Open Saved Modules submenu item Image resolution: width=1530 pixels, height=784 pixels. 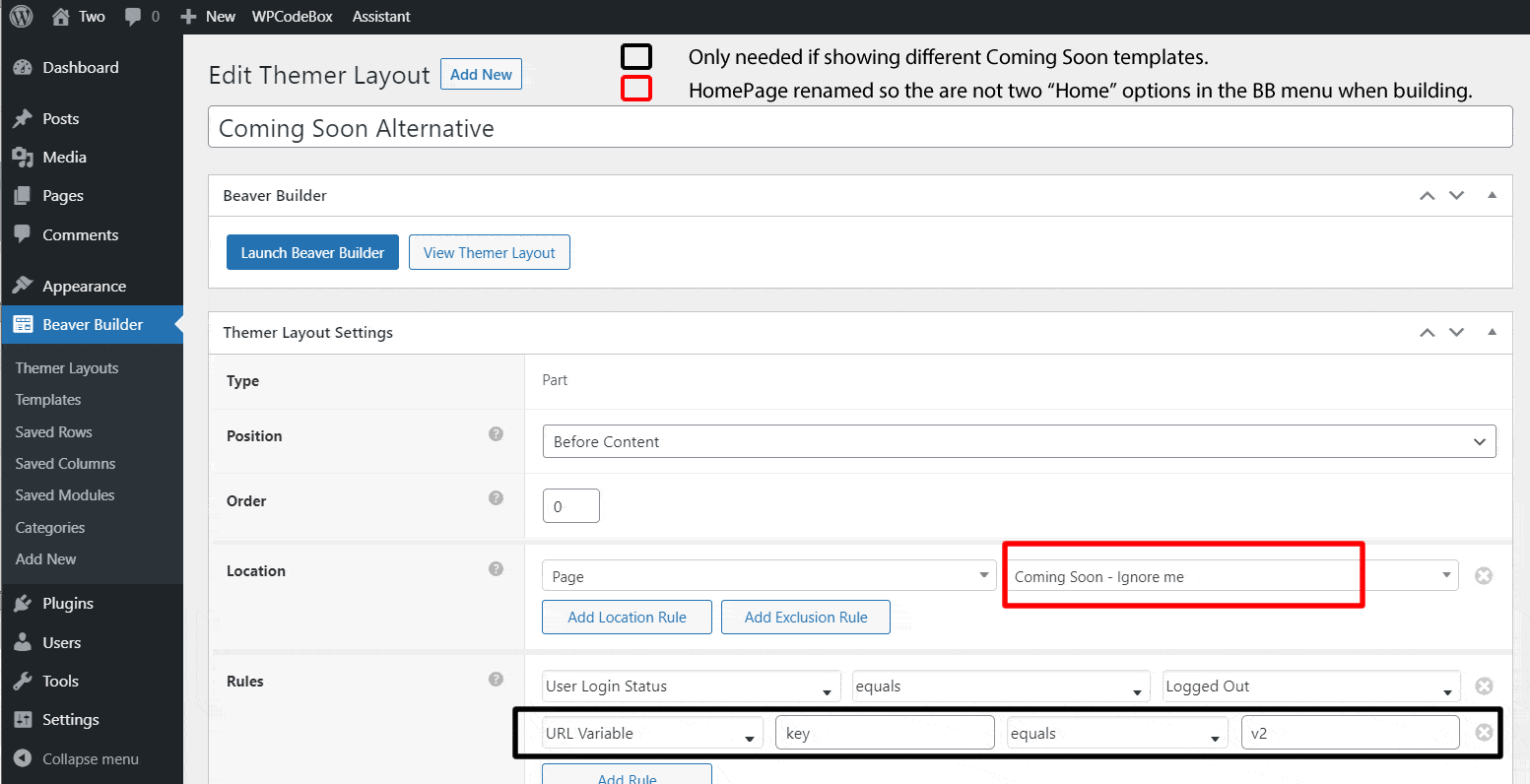(x=65, y=494)
